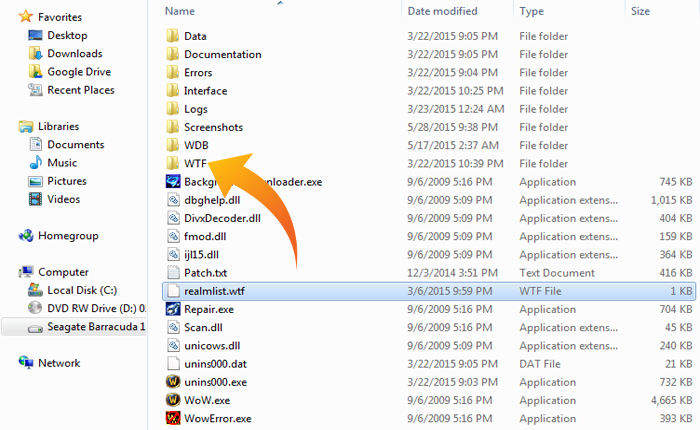The width and height of the screenshot is (700, 430).
Task: Click the Screenshots folder icon
Action: [x=173, y=127]
